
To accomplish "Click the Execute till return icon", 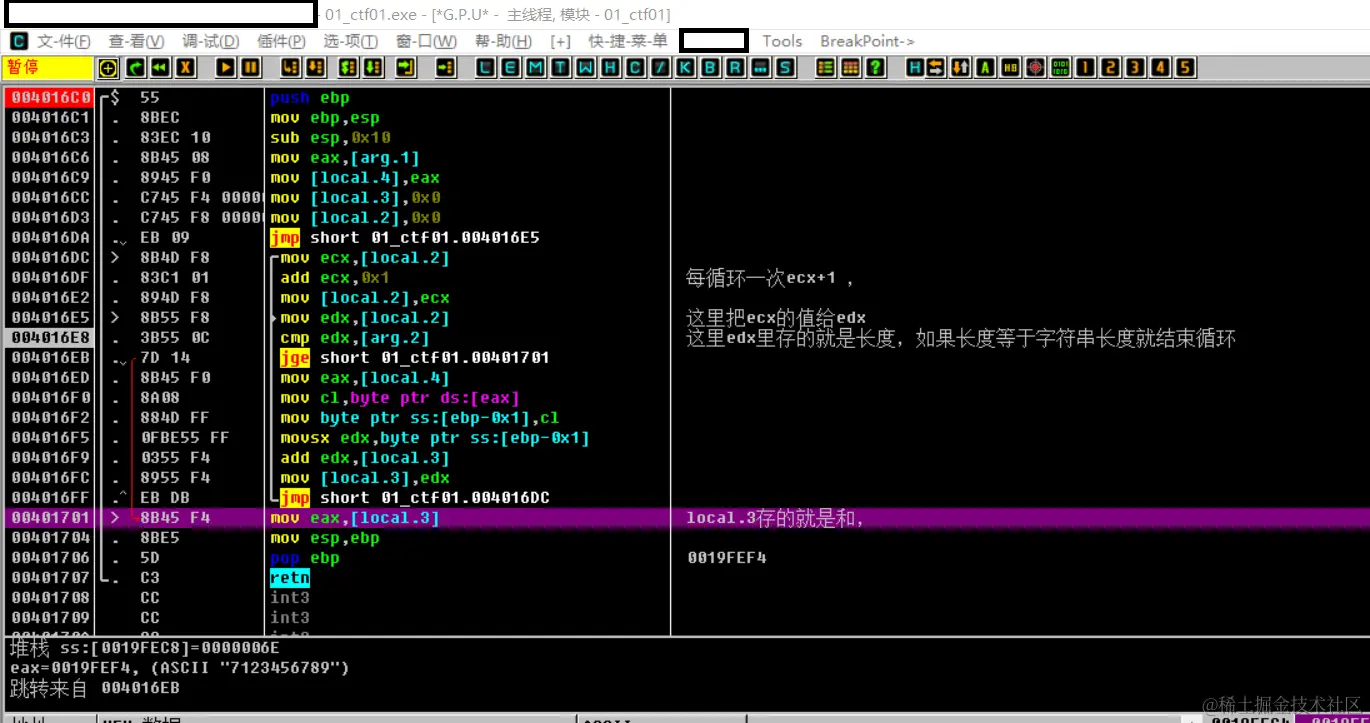I will point(406,68).
